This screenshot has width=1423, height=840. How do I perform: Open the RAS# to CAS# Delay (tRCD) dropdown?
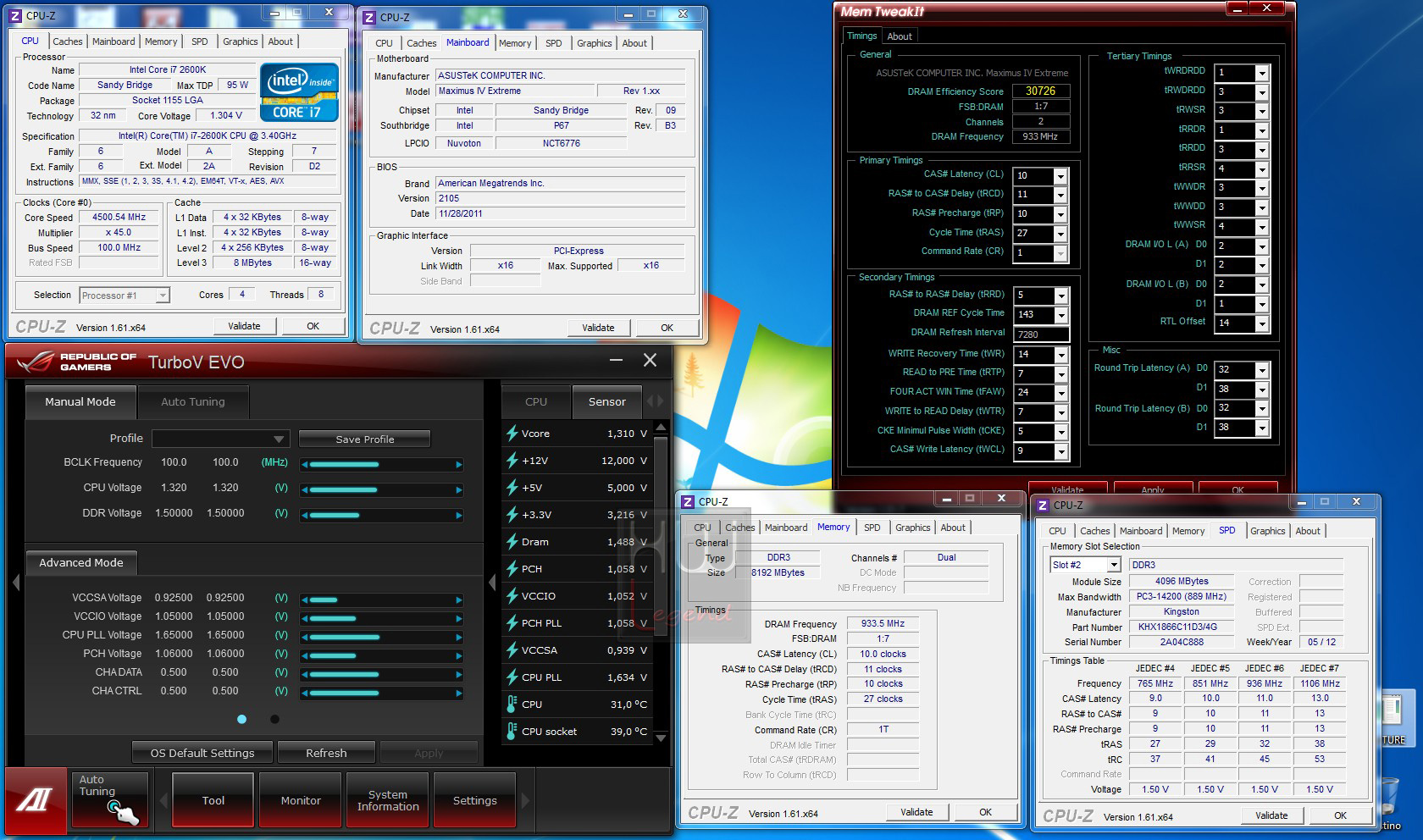[x=1060, y=195]
